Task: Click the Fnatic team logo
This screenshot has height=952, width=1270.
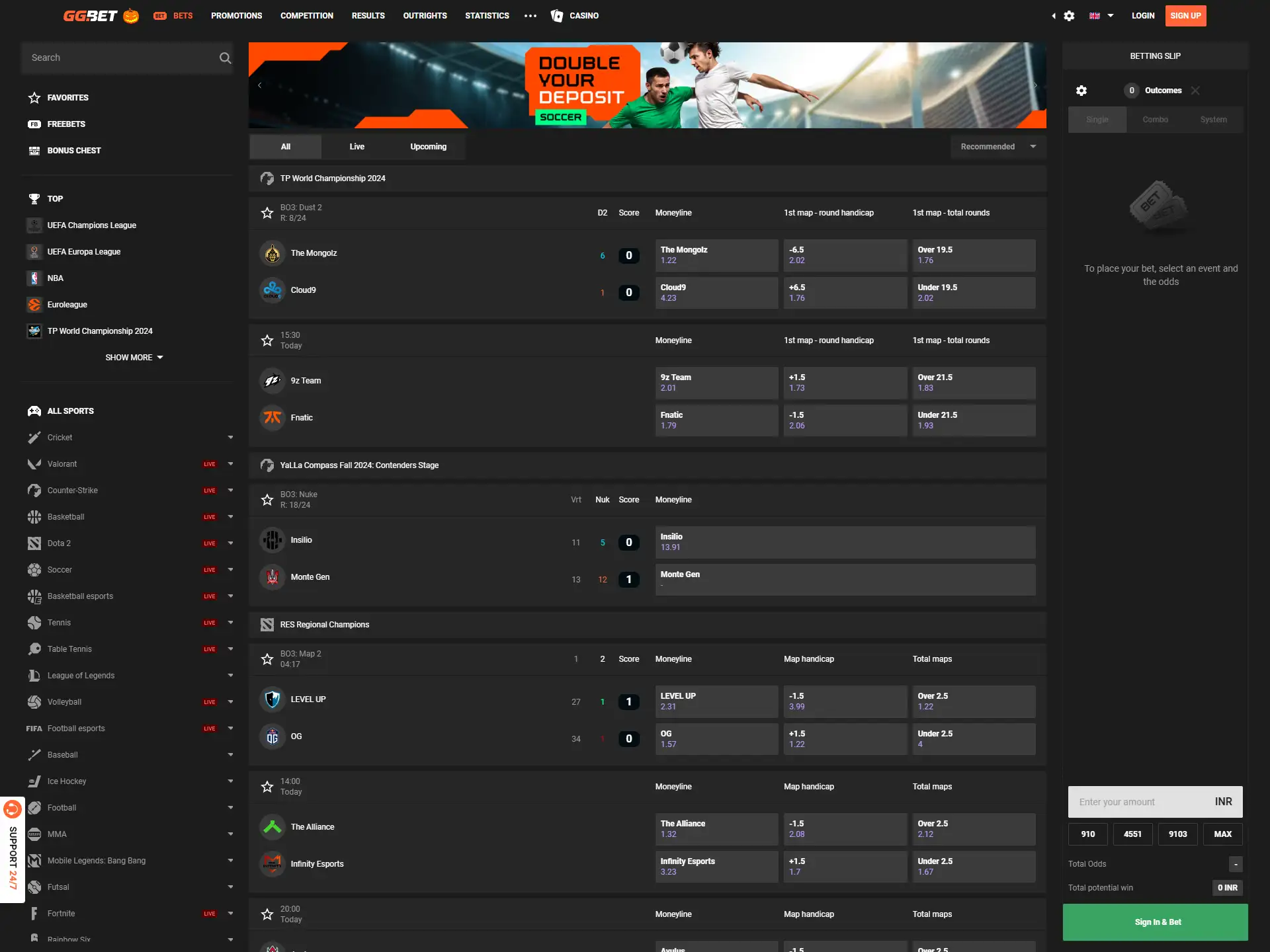Action: point(272,418)
